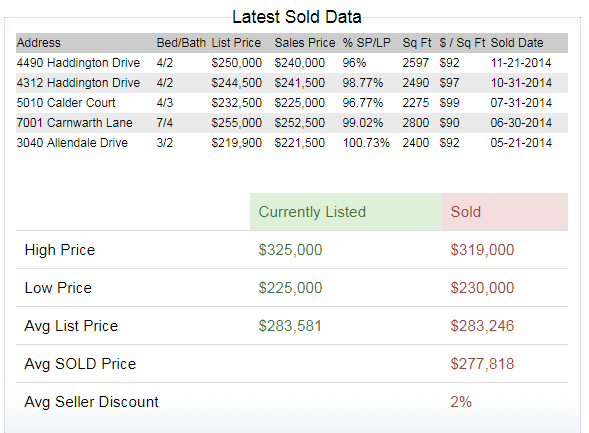Select the 3040 Allendale Drive listing
This screenshot has height=433, width=589.
pos(72,143)
